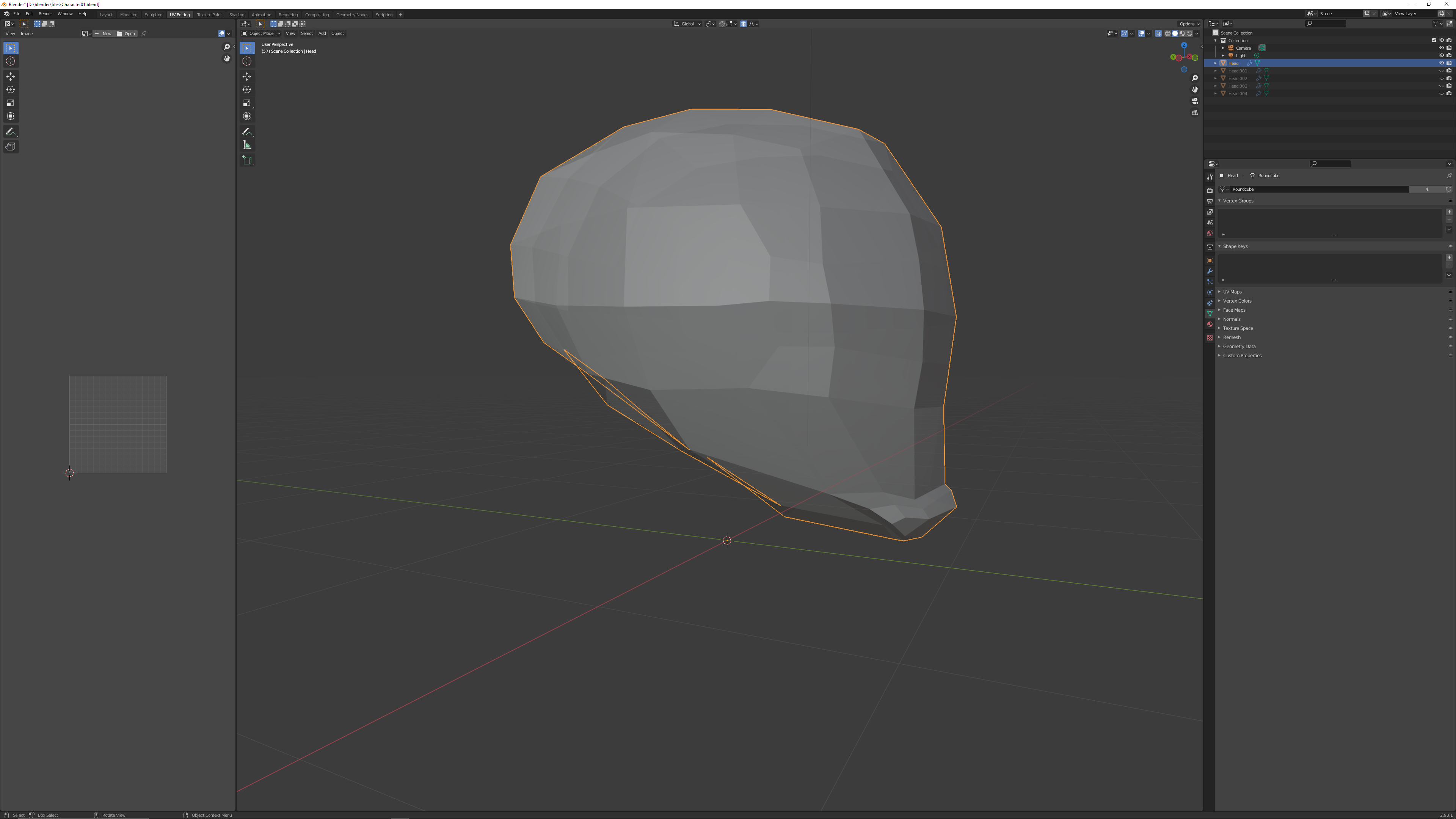Image resolution: width=1456 pixels, height=819 pixels.
Task: Open the Render menu
Action: [45, 14]
